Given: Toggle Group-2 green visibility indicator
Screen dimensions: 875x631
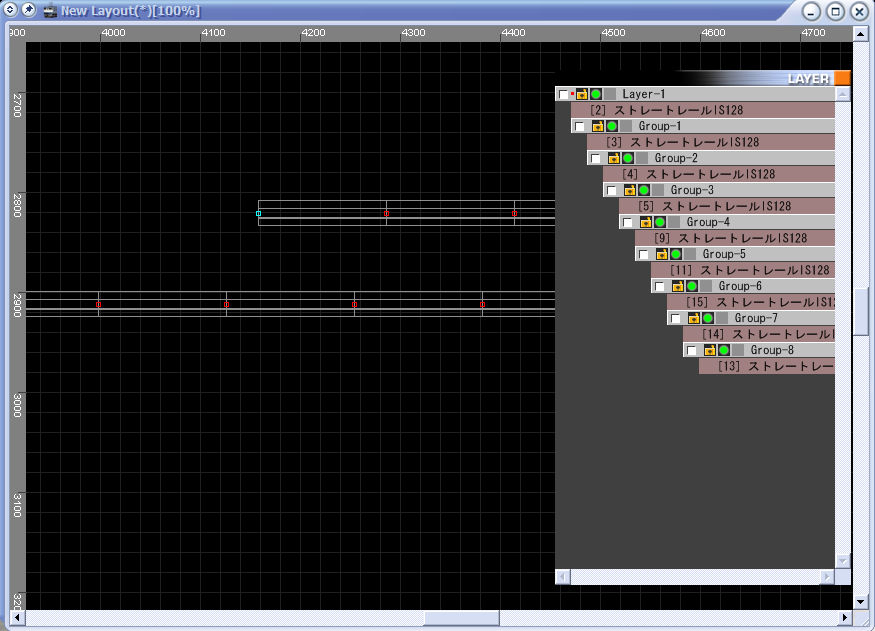Looking at the screenshot, I should point(628,158).
